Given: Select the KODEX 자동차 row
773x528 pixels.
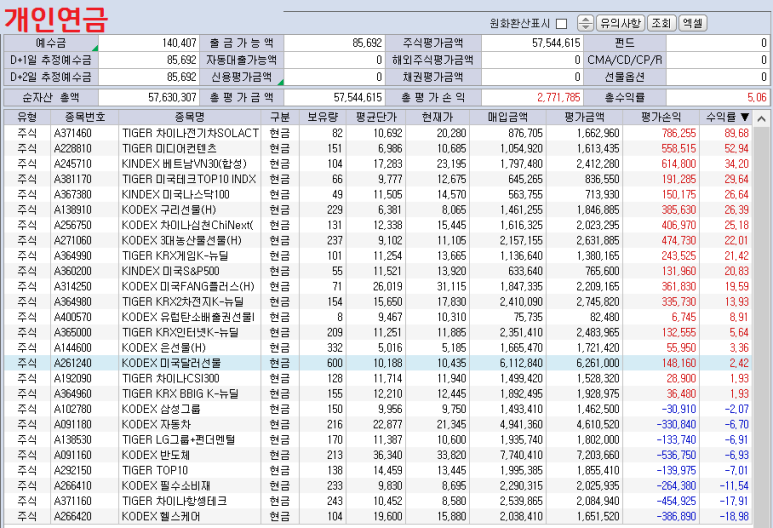Looking at the screenshot, I should 379,424.
